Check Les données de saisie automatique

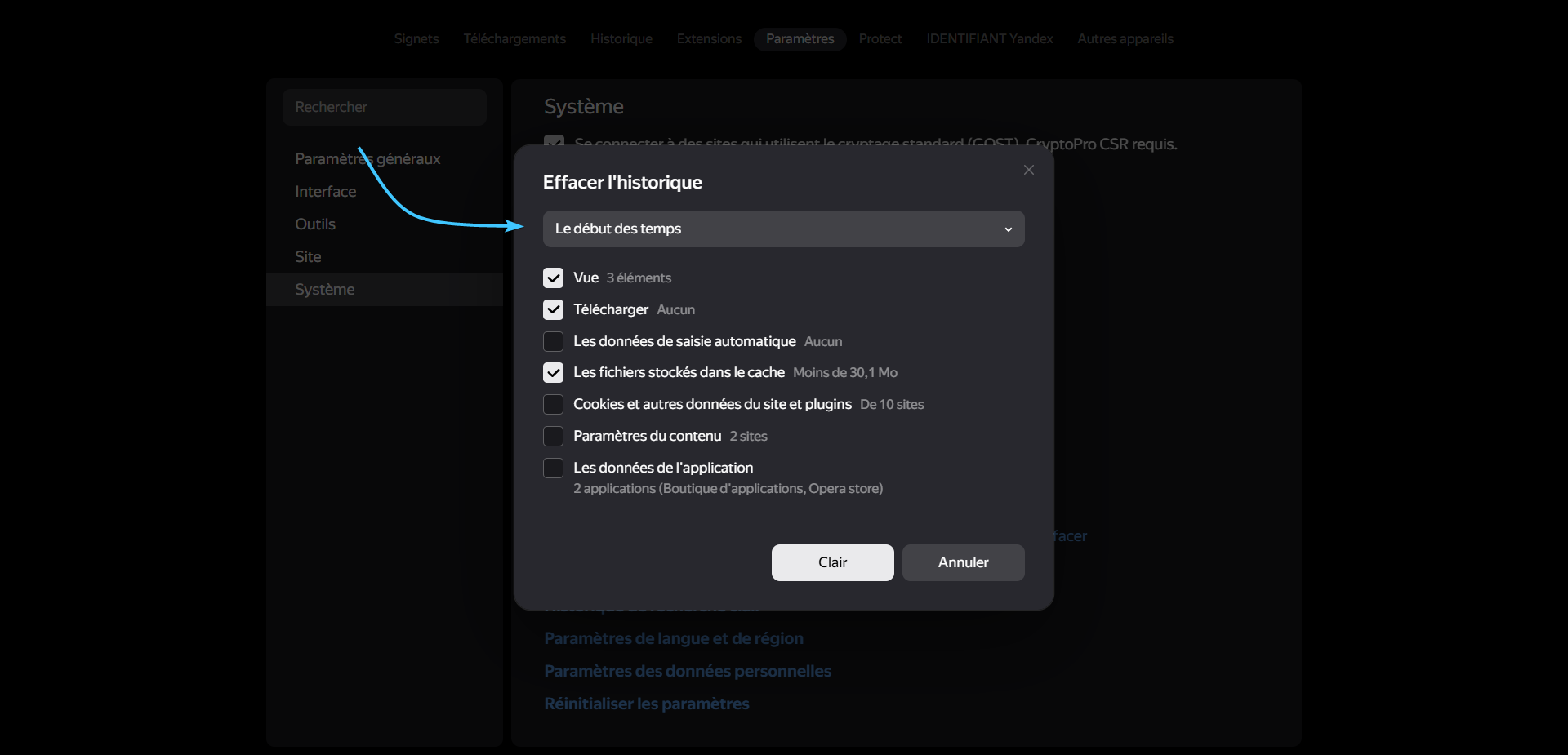point(553,341)
